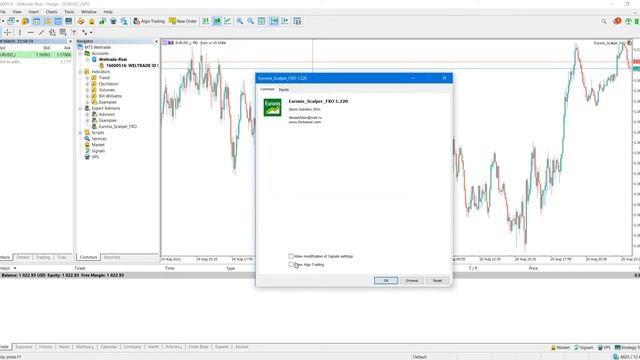
Task: Open the New Order window
Action: click(x=183, y=21)
